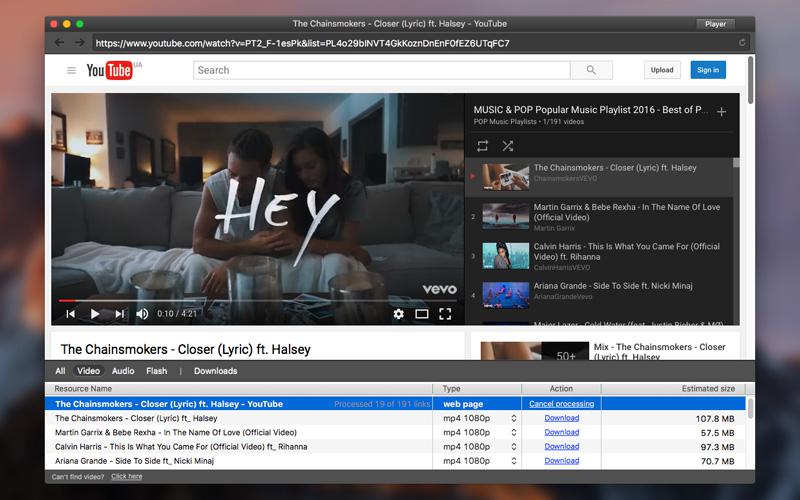
Task: Toggle theater mode view
Action: (x=422, y=314)
